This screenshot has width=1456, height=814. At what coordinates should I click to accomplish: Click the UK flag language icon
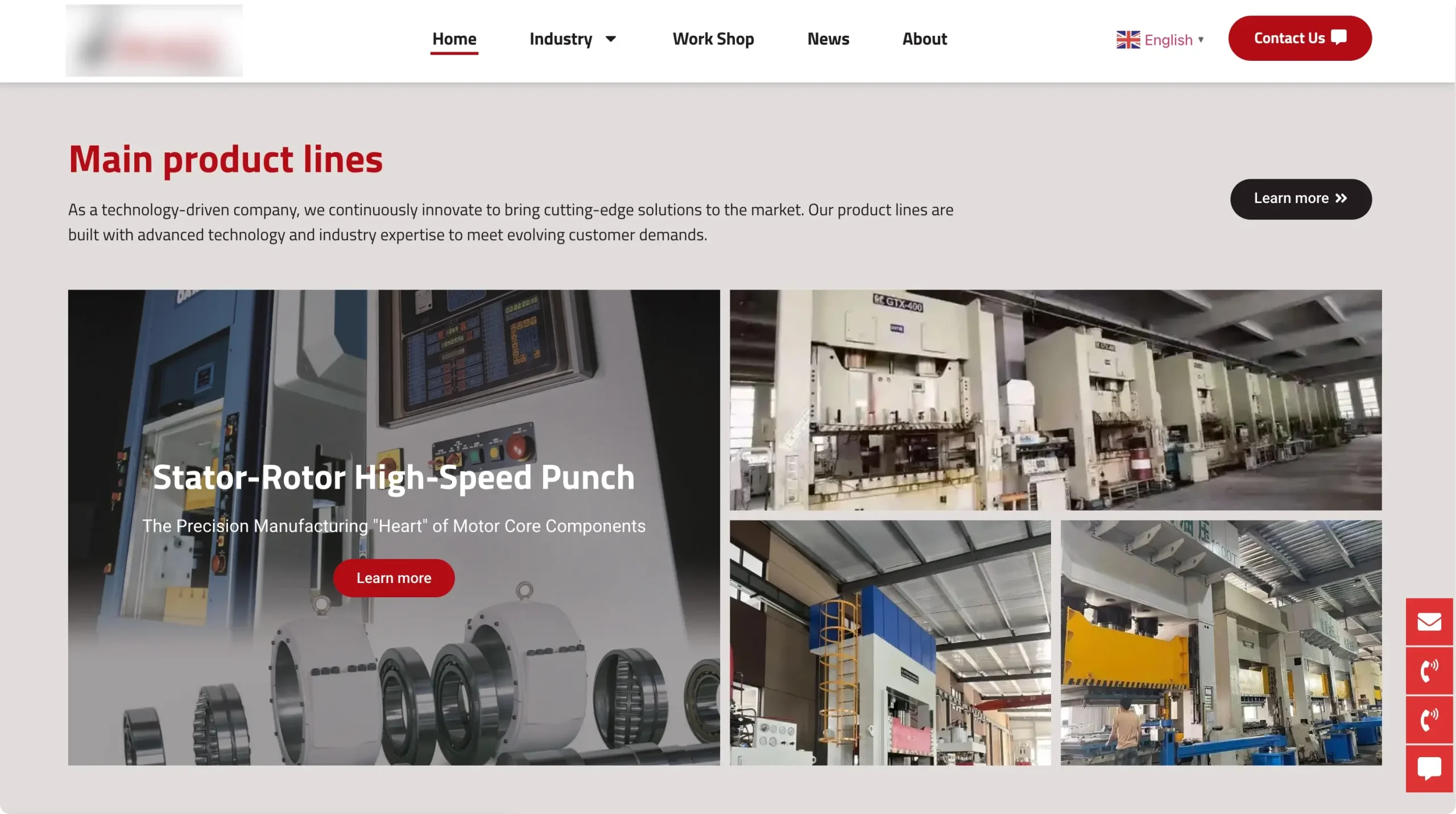click(x=1128, y=40)
